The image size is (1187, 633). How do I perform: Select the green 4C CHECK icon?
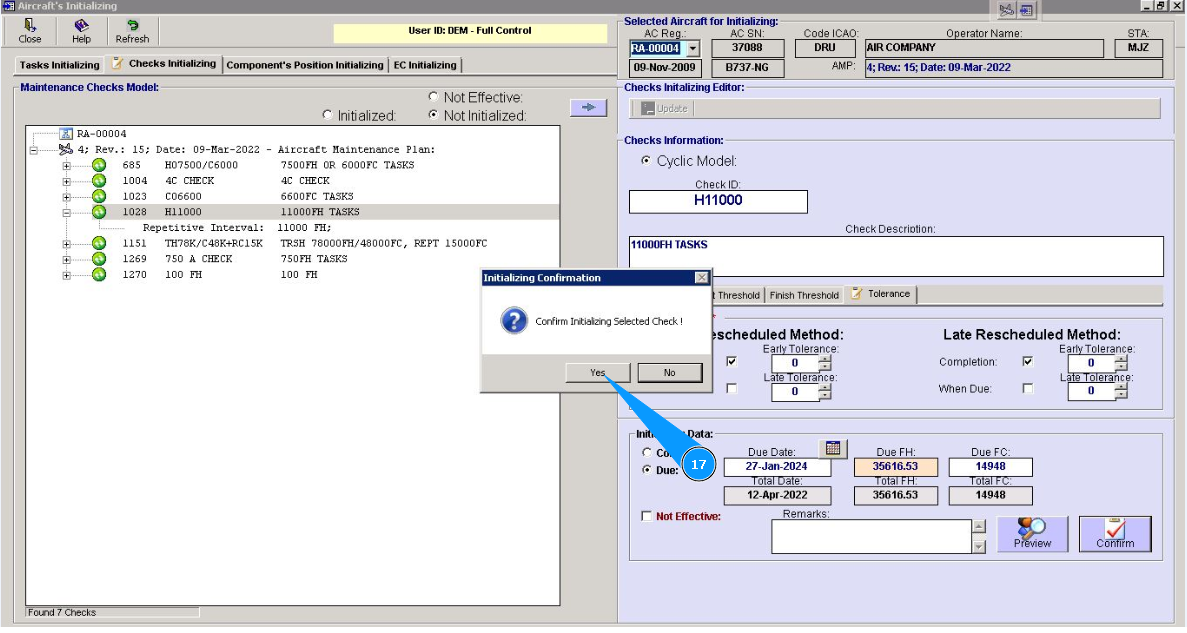coord(99,181)
